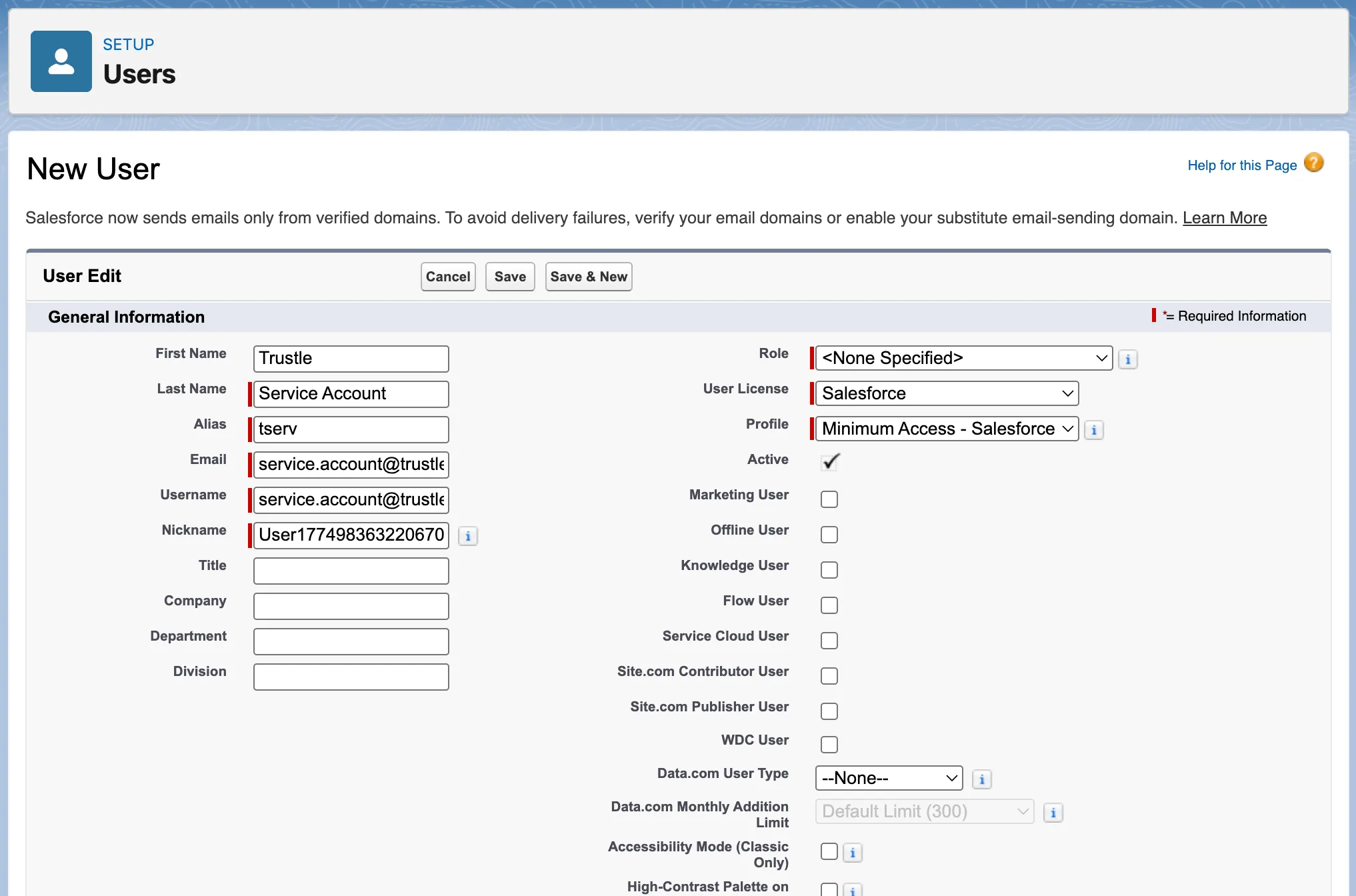Screen dimensions: 1356x896
Task: Open the Profile dropdown
Action: [x=947, y=429]
